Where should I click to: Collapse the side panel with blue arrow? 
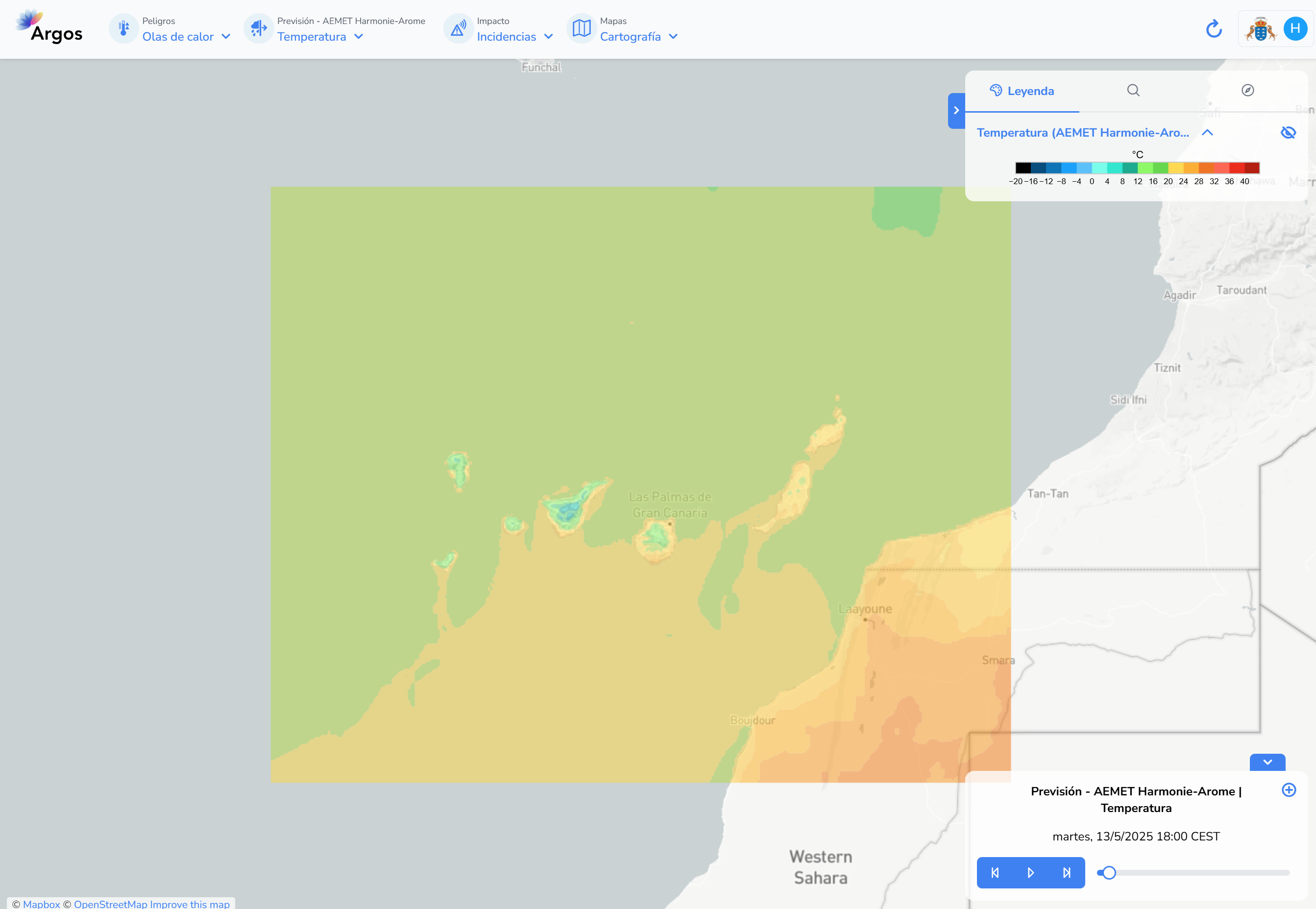tap(956, 111)
